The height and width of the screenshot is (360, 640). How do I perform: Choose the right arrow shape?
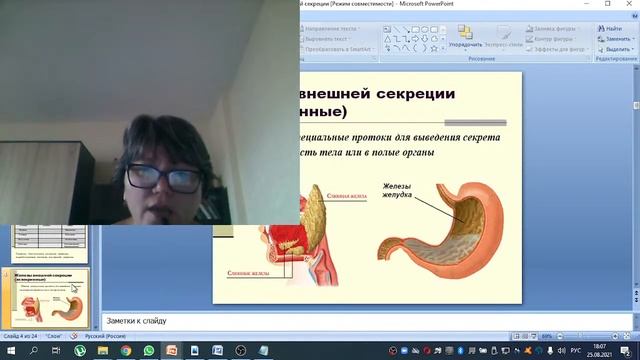pos(415,39)
